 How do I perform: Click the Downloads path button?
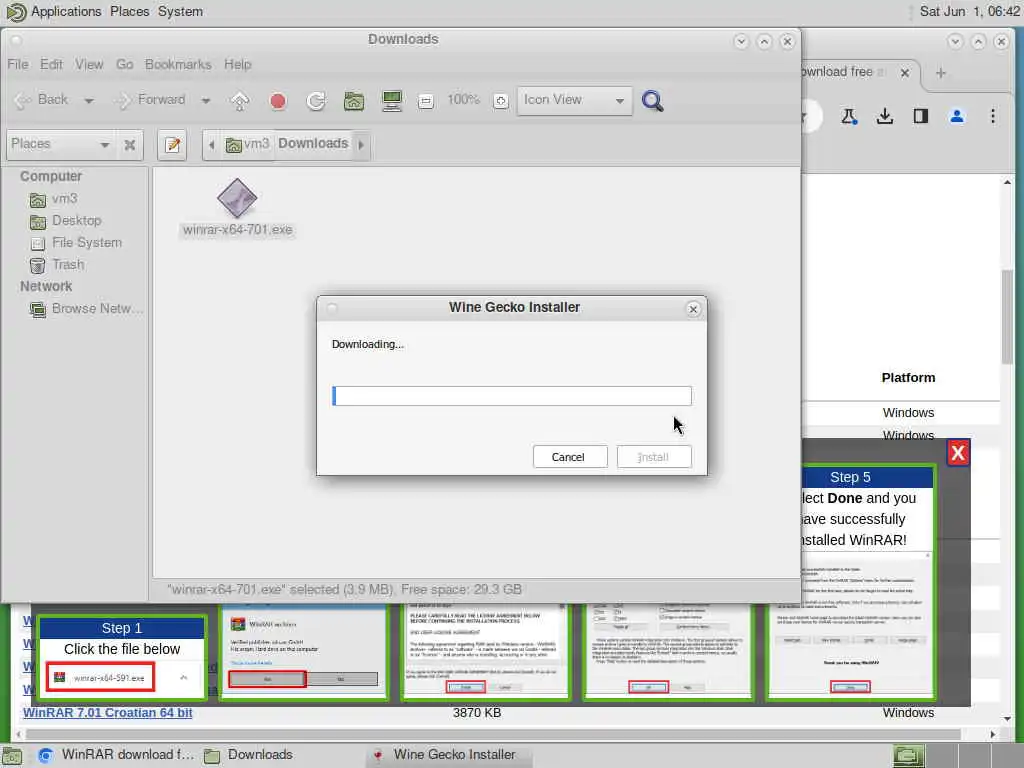point(313,144)
